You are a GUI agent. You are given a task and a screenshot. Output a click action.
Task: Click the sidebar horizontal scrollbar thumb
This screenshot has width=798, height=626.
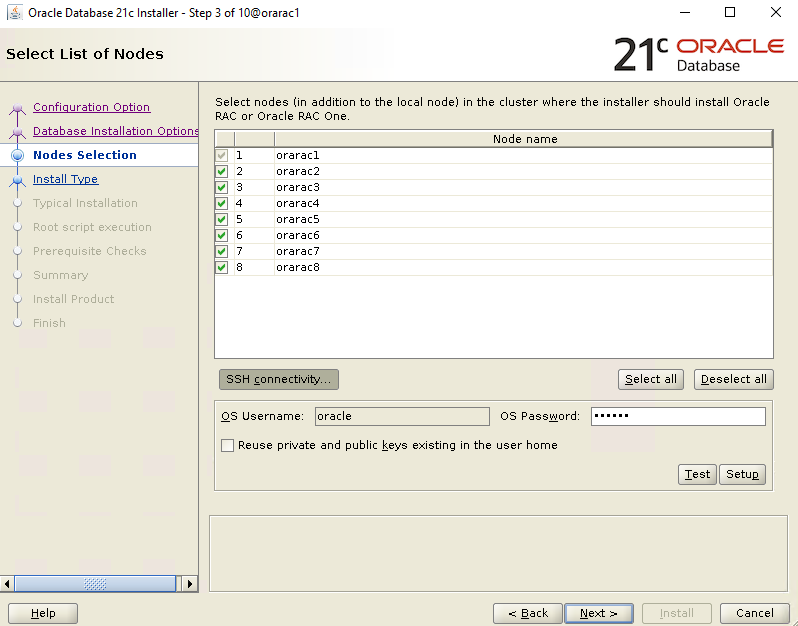95,584
